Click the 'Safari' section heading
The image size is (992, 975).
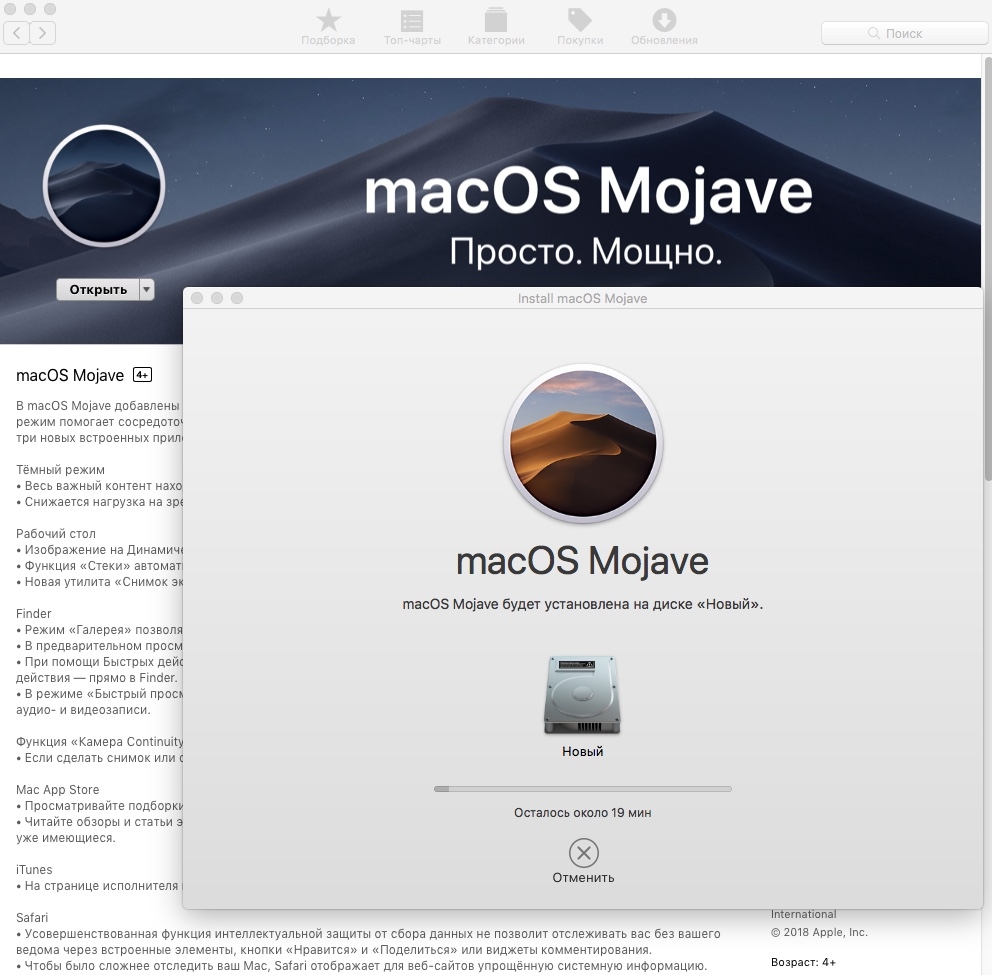[32, 917]
